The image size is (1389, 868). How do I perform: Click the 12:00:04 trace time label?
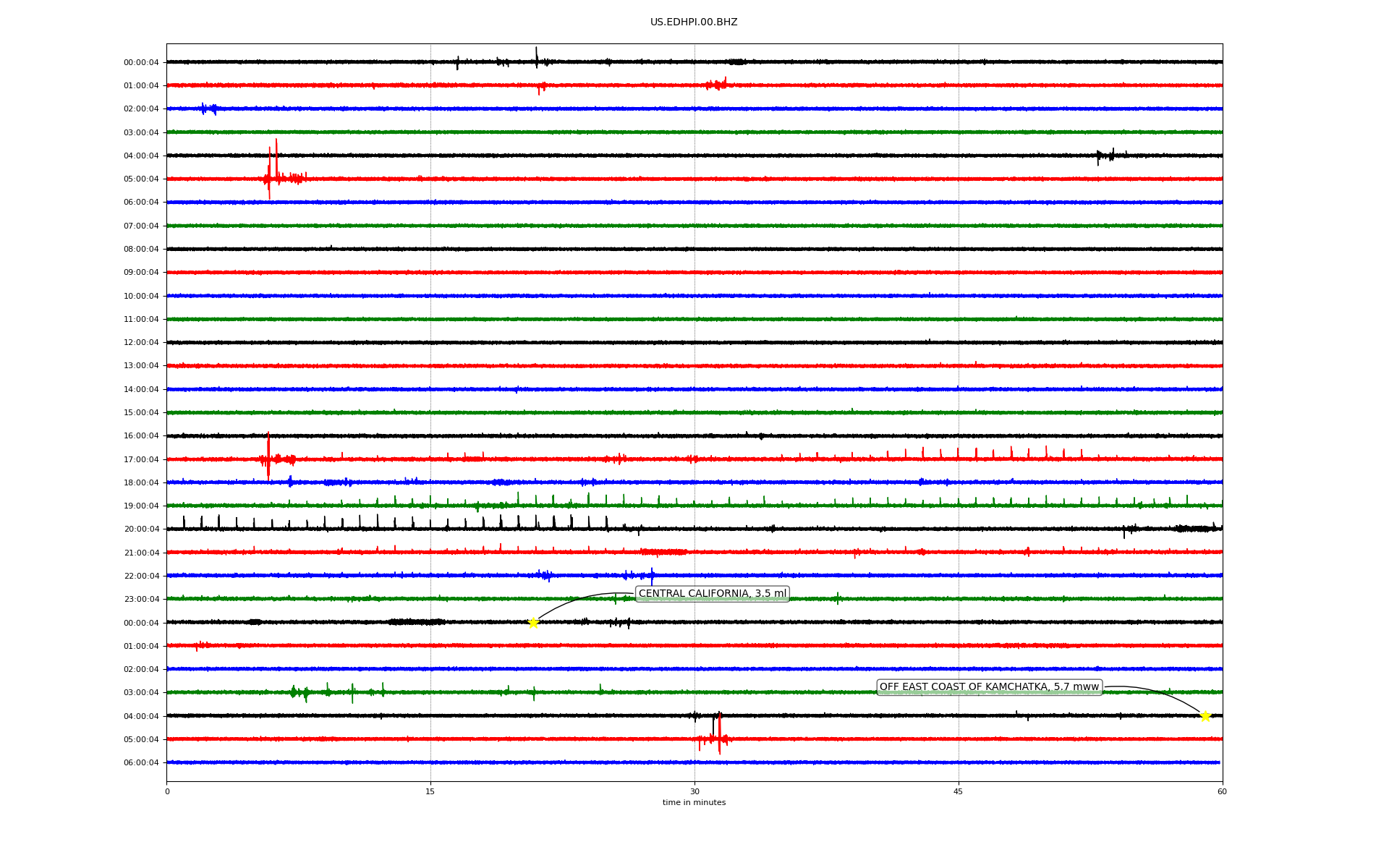point(141,343)
